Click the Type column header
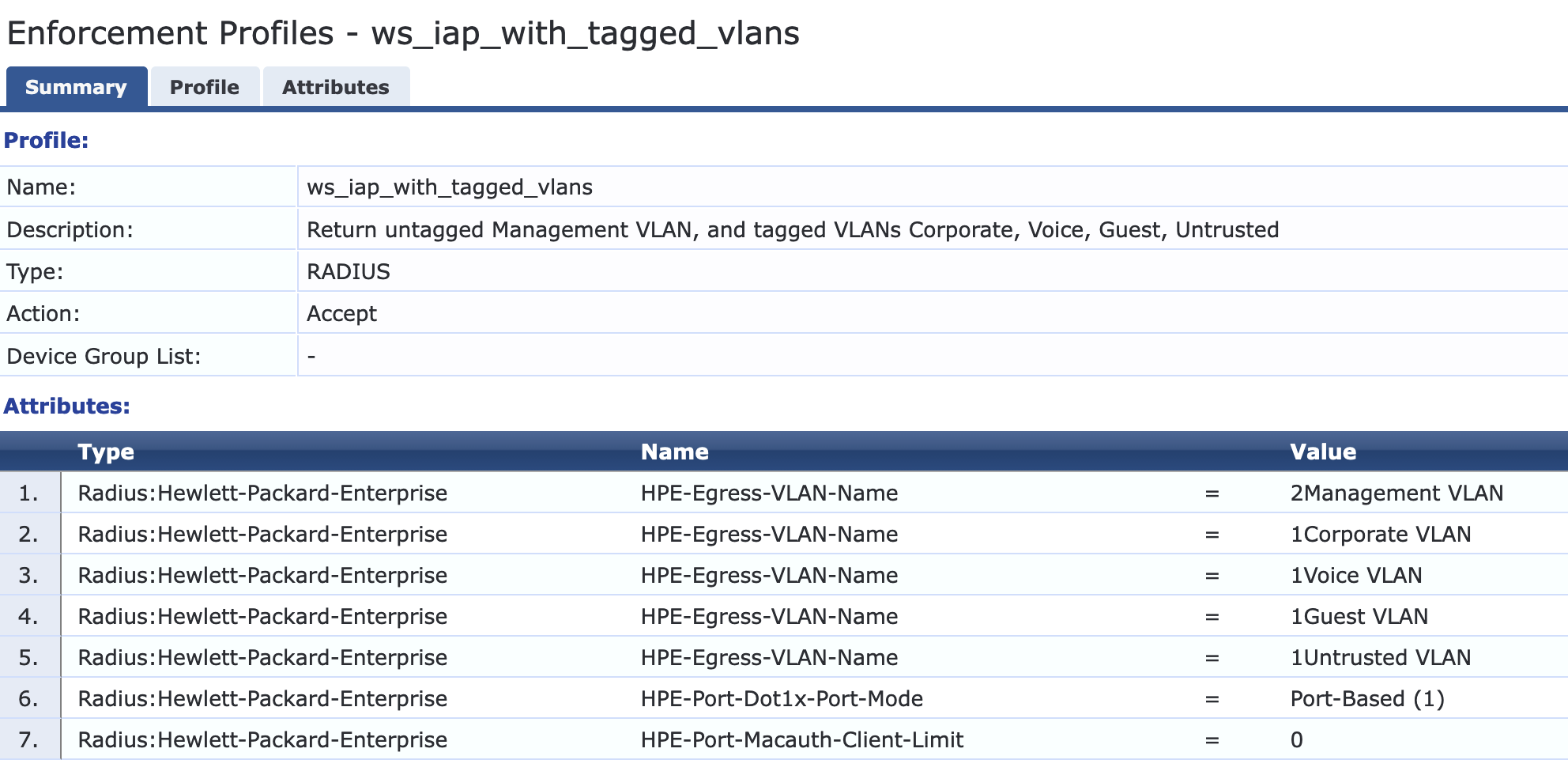 coord(106,452)
